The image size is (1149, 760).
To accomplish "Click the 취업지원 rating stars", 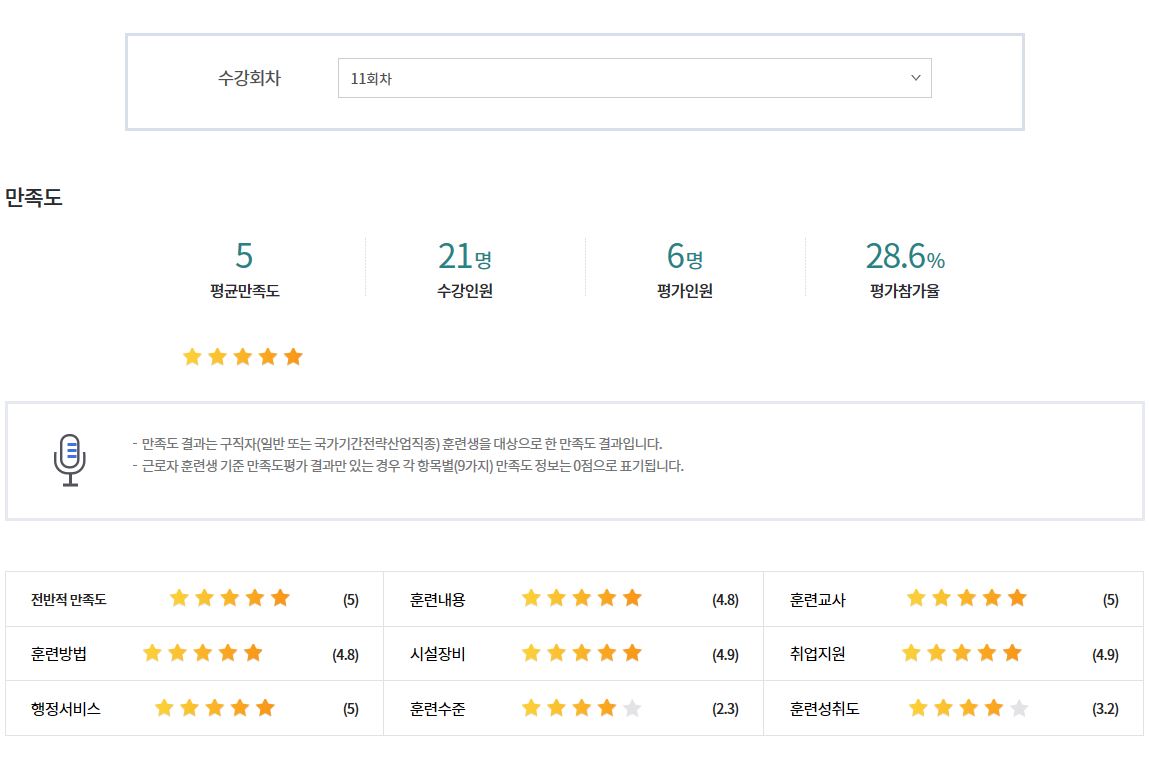I will [x=961, y=653].
